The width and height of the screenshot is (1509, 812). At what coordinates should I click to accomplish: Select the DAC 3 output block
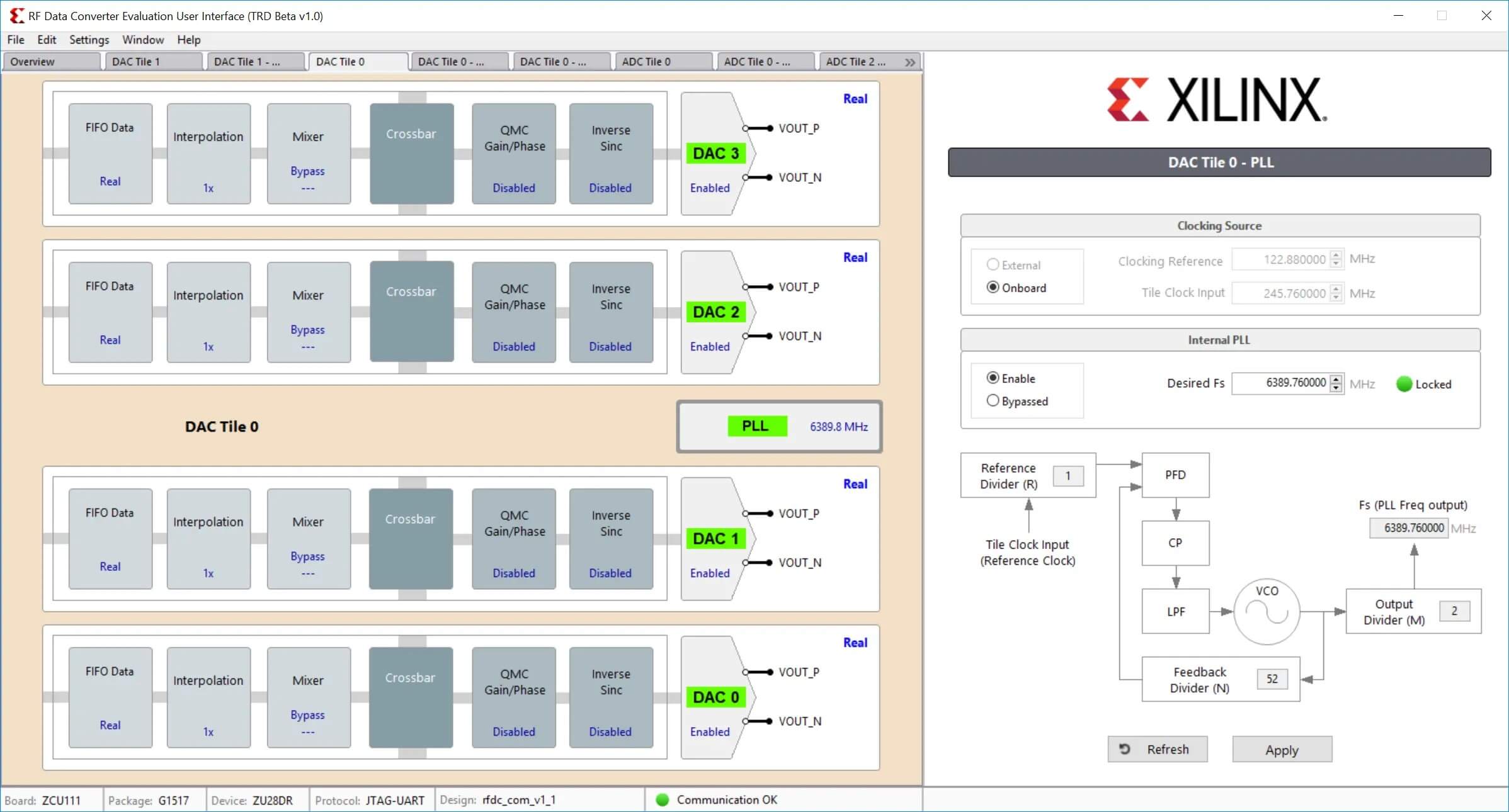click(x=715, y=154)
